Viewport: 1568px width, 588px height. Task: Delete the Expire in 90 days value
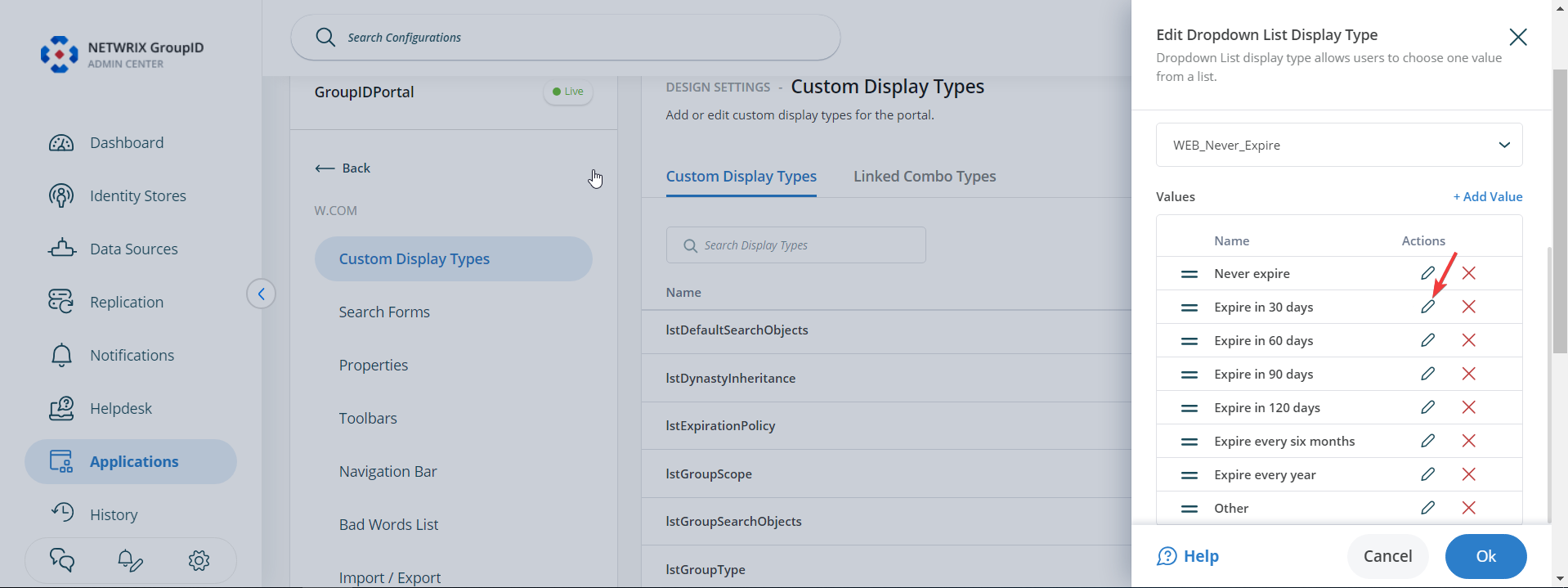pos(1469,374)
